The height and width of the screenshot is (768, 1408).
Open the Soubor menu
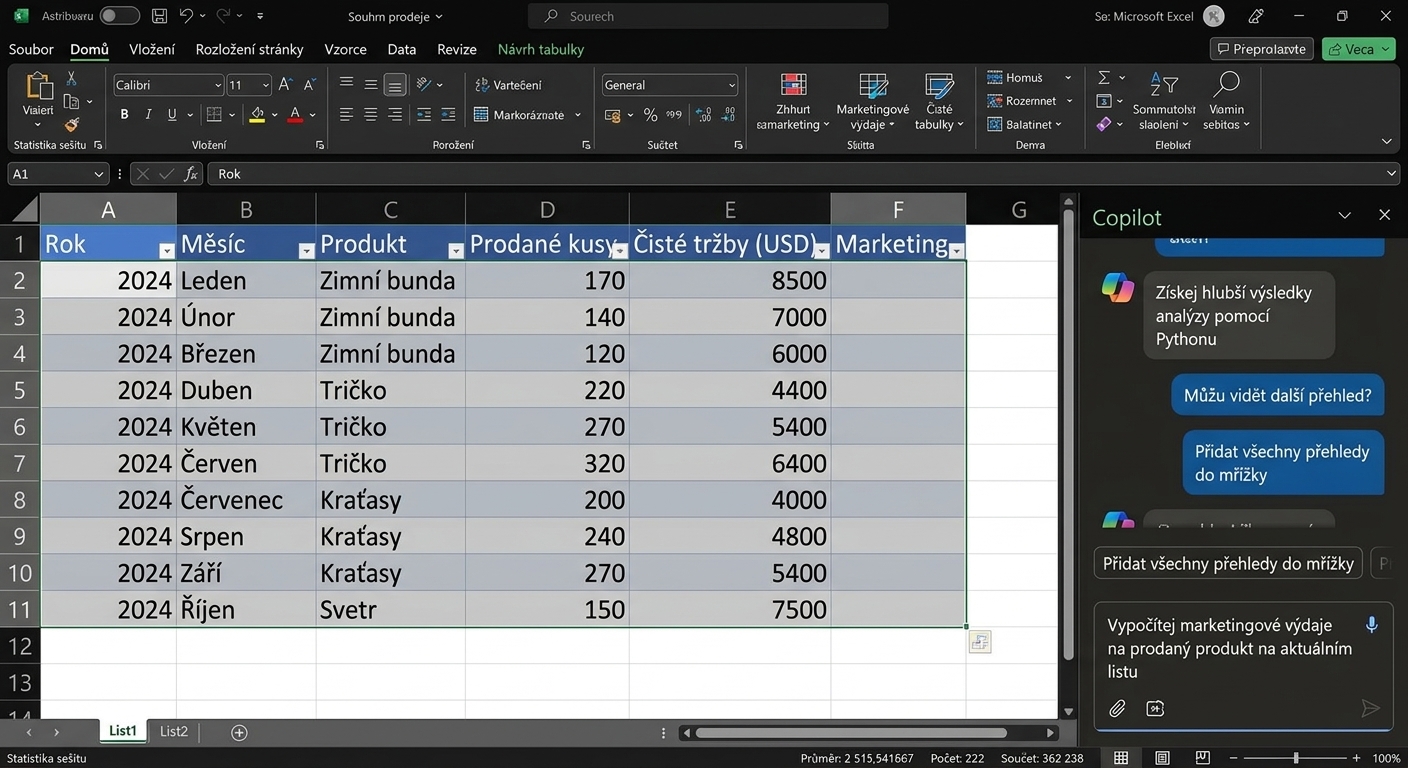(x=31, y=49)
